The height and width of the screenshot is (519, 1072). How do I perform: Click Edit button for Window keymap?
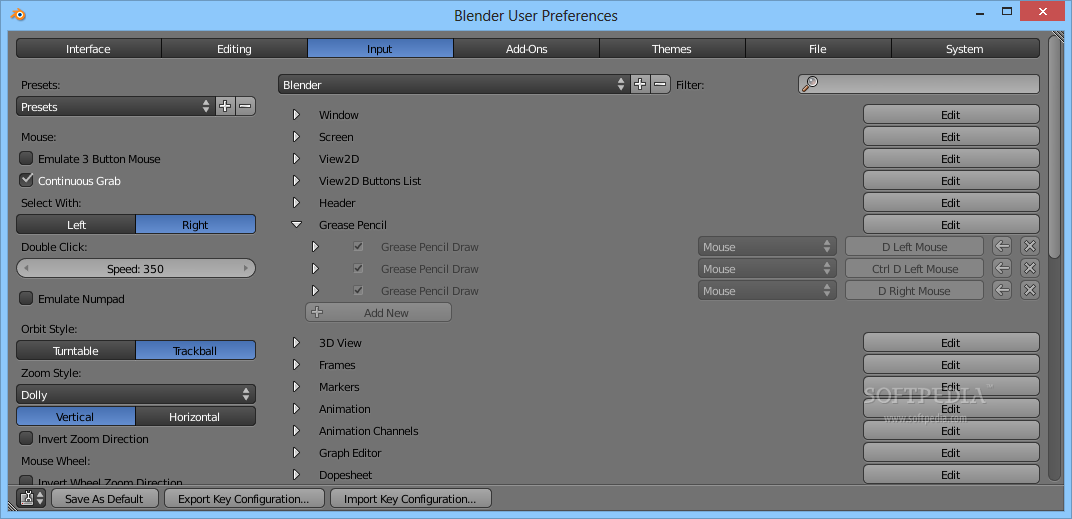[951, 115]
